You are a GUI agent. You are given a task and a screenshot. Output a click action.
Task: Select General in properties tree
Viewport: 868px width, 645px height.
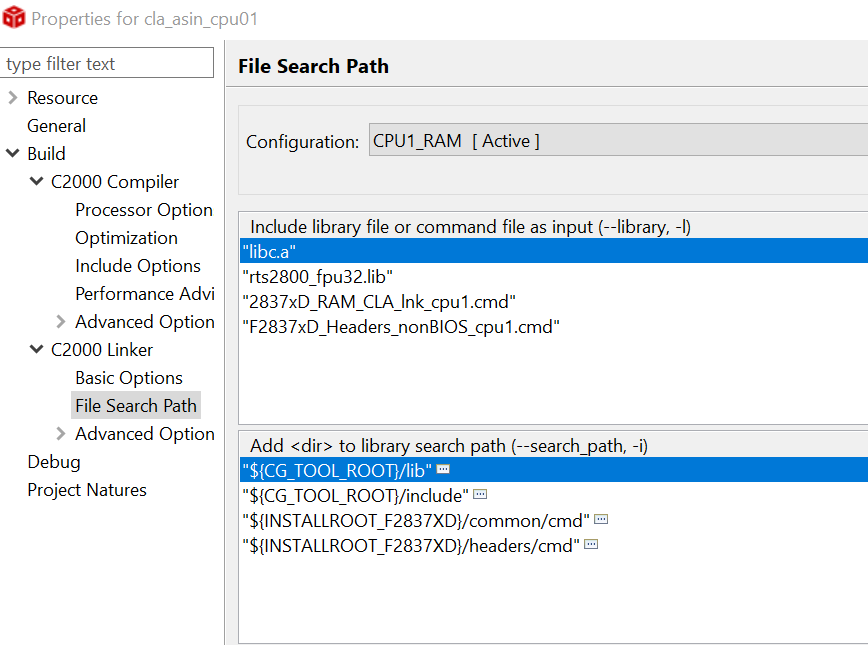pyautogui.click(x=56, y=126)
